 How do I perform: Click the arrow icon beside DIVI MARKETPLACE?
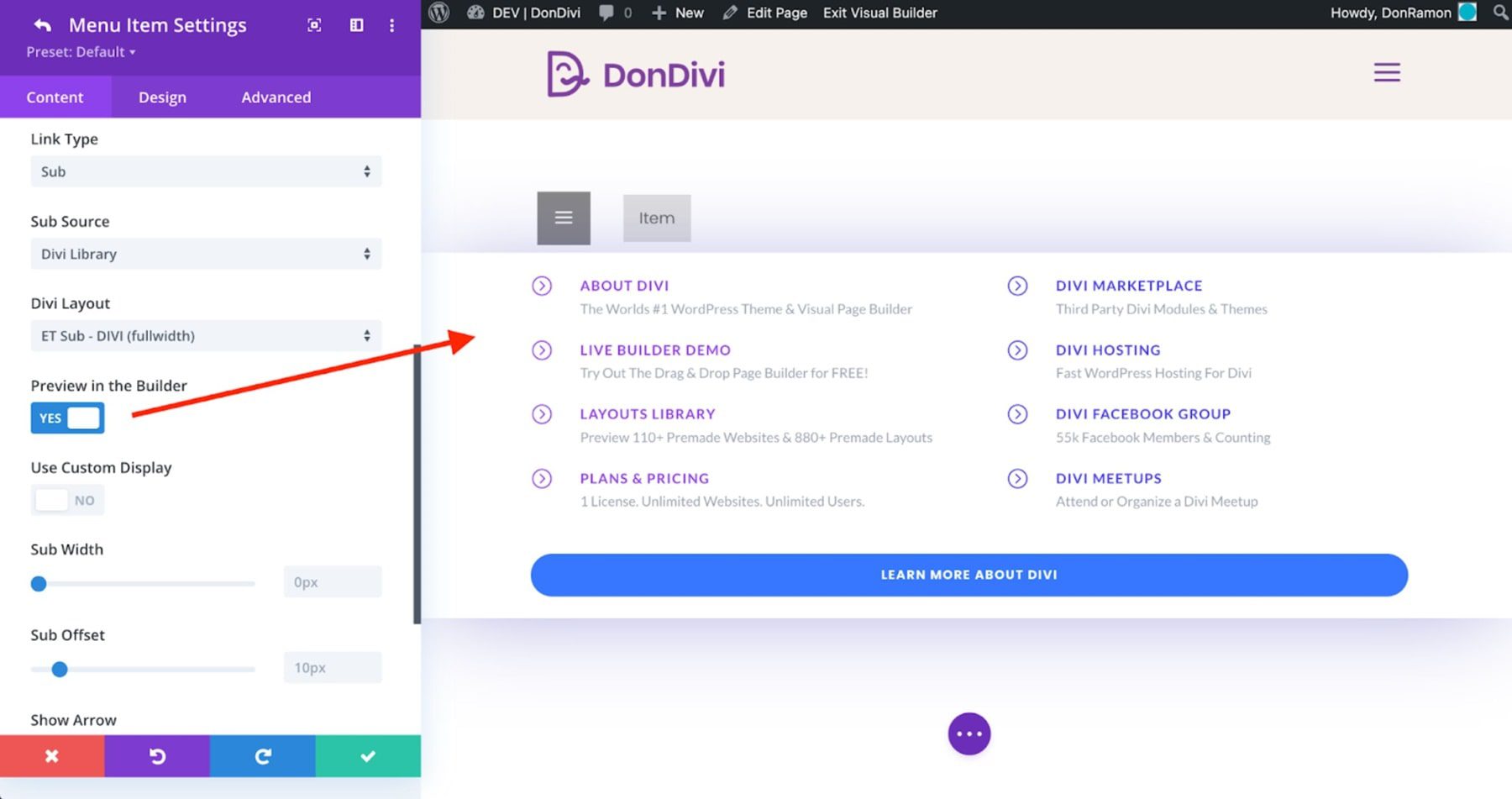click(x=1017, y=286)
